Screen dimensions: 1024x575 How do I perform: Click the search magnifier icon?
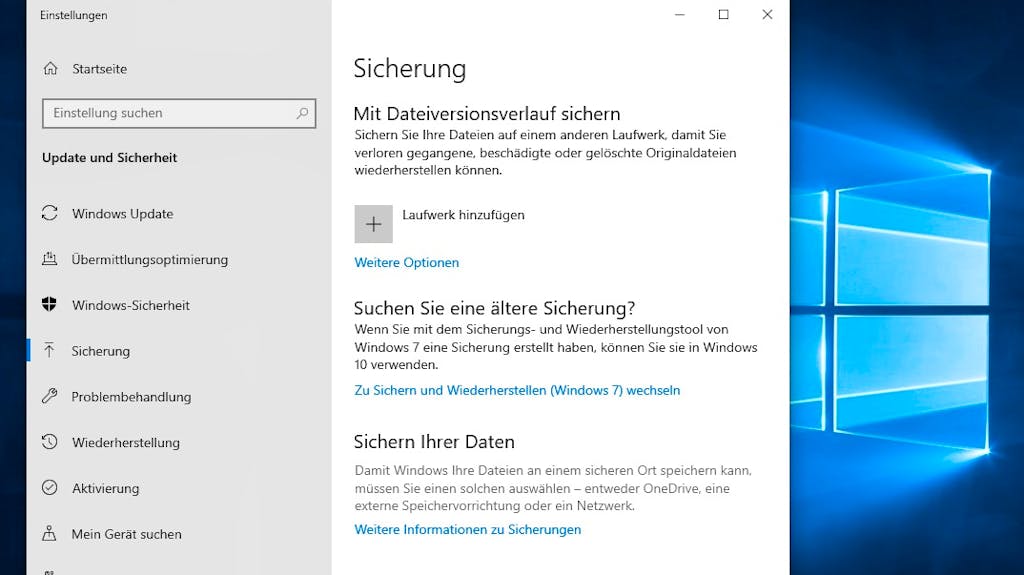302,113
